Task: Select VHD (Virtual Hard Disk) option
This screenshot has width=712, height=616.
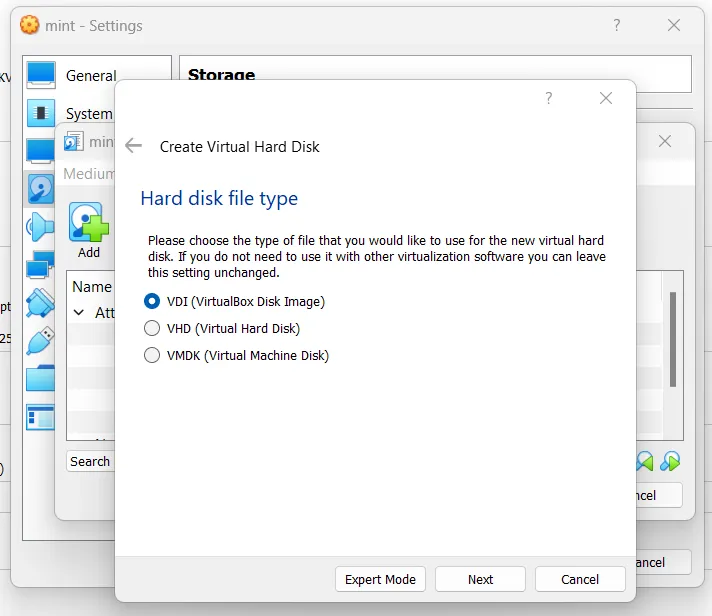Action: [222, 328]
